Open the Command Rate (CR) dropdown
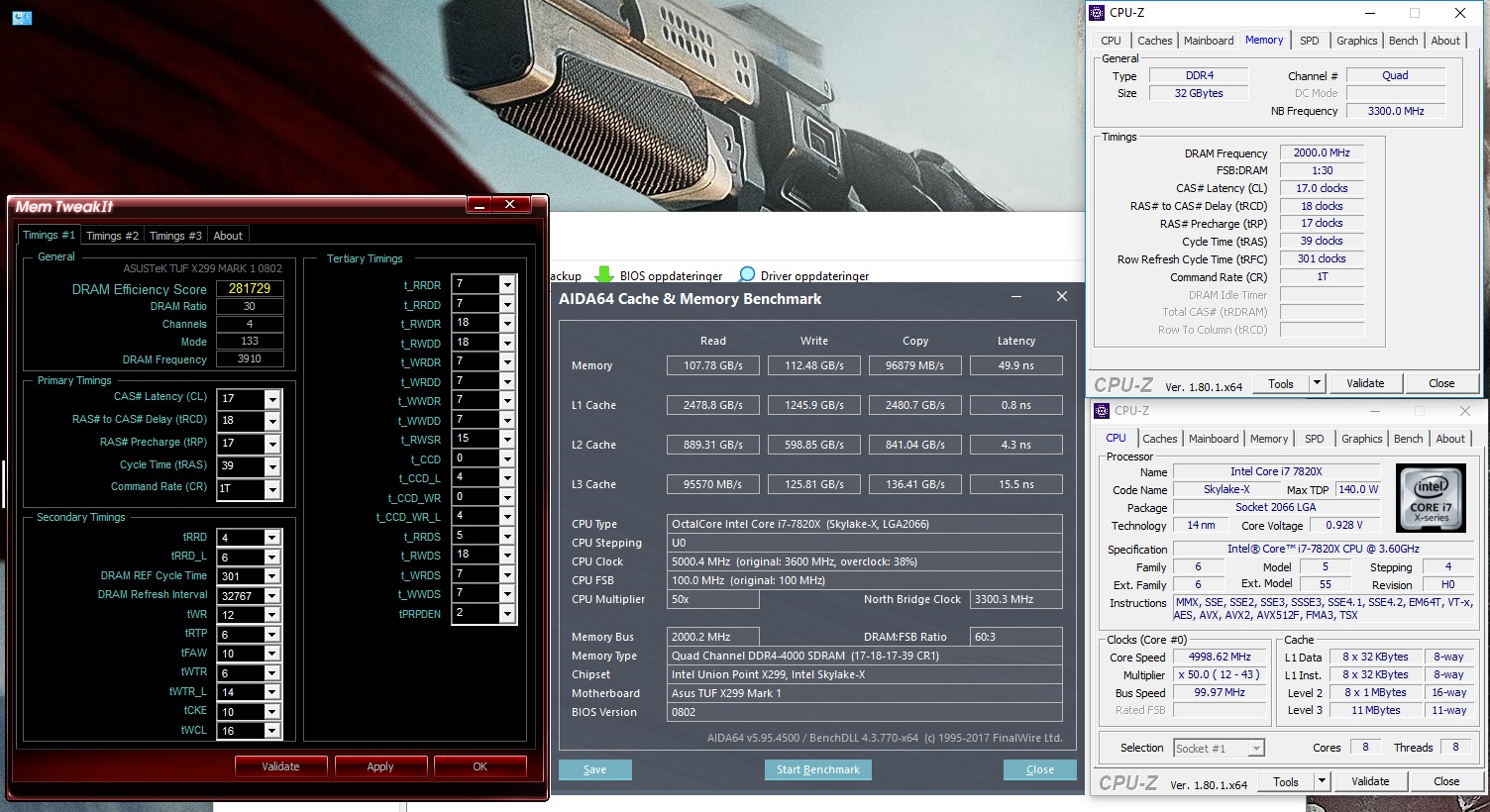1490x812 pixels. [x=272, y=489]
